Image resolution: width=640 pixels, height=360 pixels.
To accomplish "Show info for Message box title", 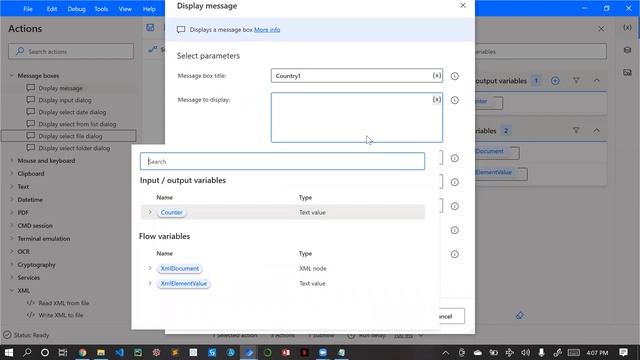I will (454, 76).
